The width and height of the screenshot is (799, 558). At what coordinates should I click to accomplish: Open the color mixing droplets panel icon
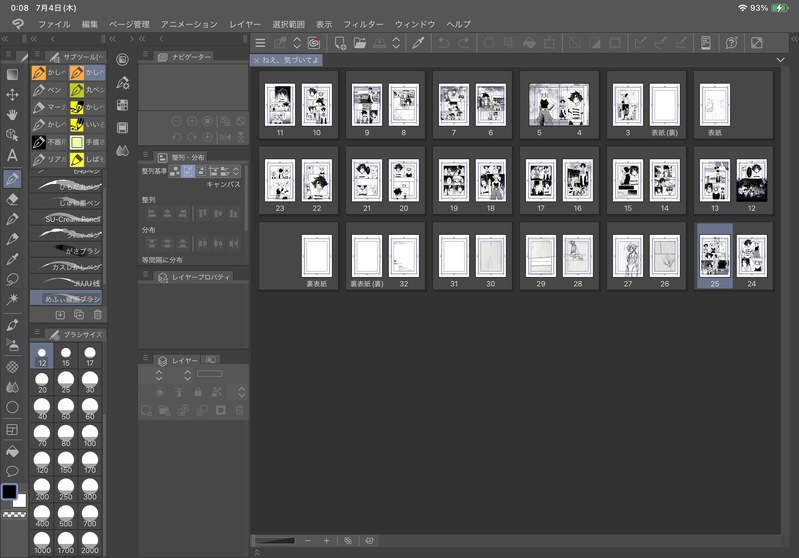[122, 151]
